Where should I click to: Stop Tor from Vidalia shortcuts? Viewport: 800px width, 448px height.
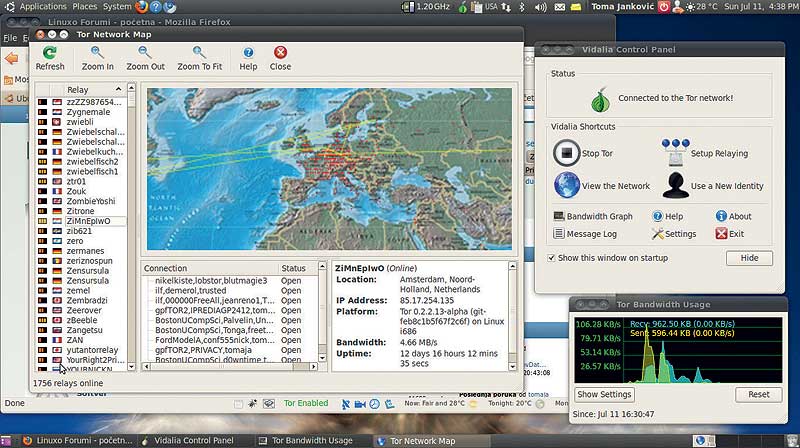coord(583,153)
